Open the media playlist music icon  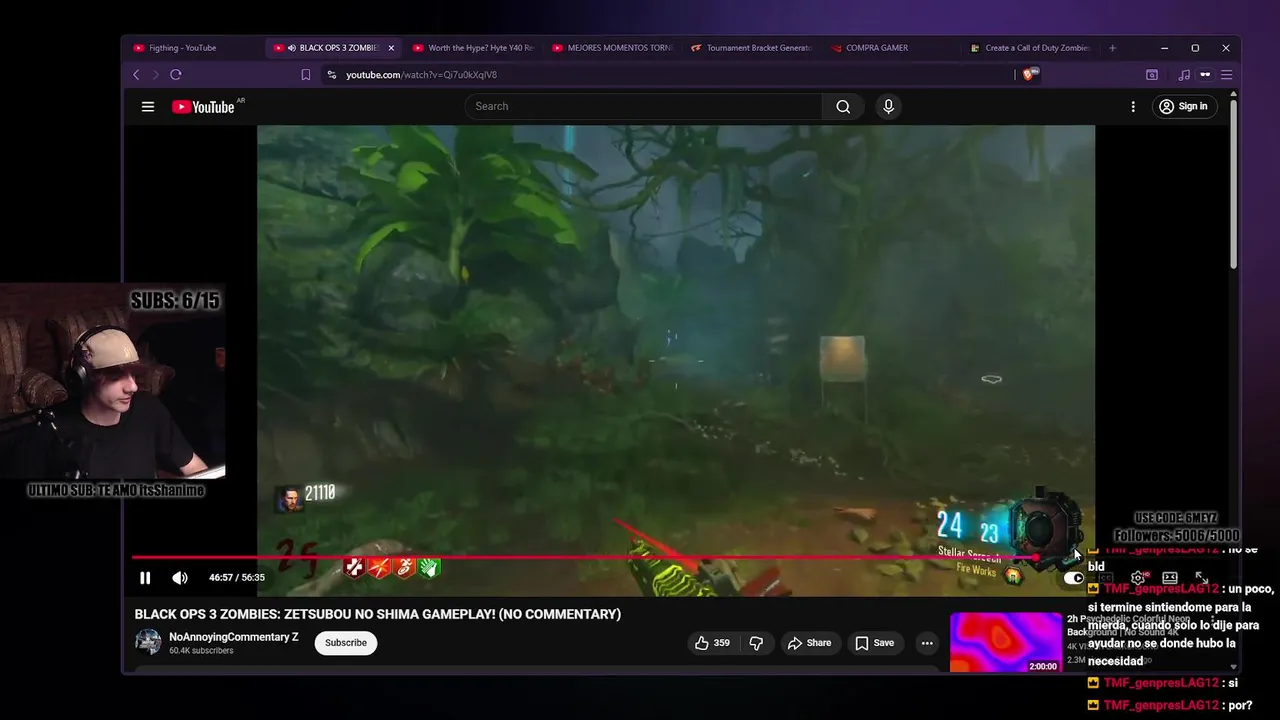pos(1184,75)
